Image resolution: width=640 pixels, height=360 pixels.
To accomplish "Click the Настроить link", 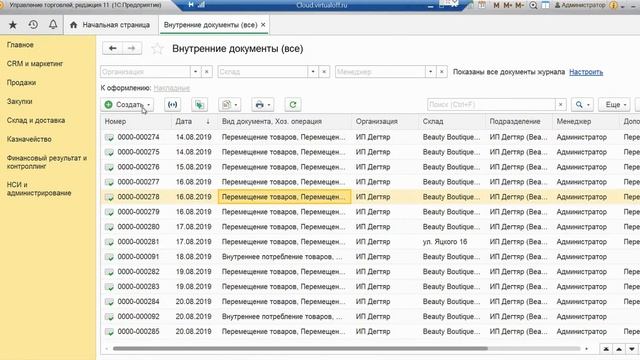I will 586,72.
